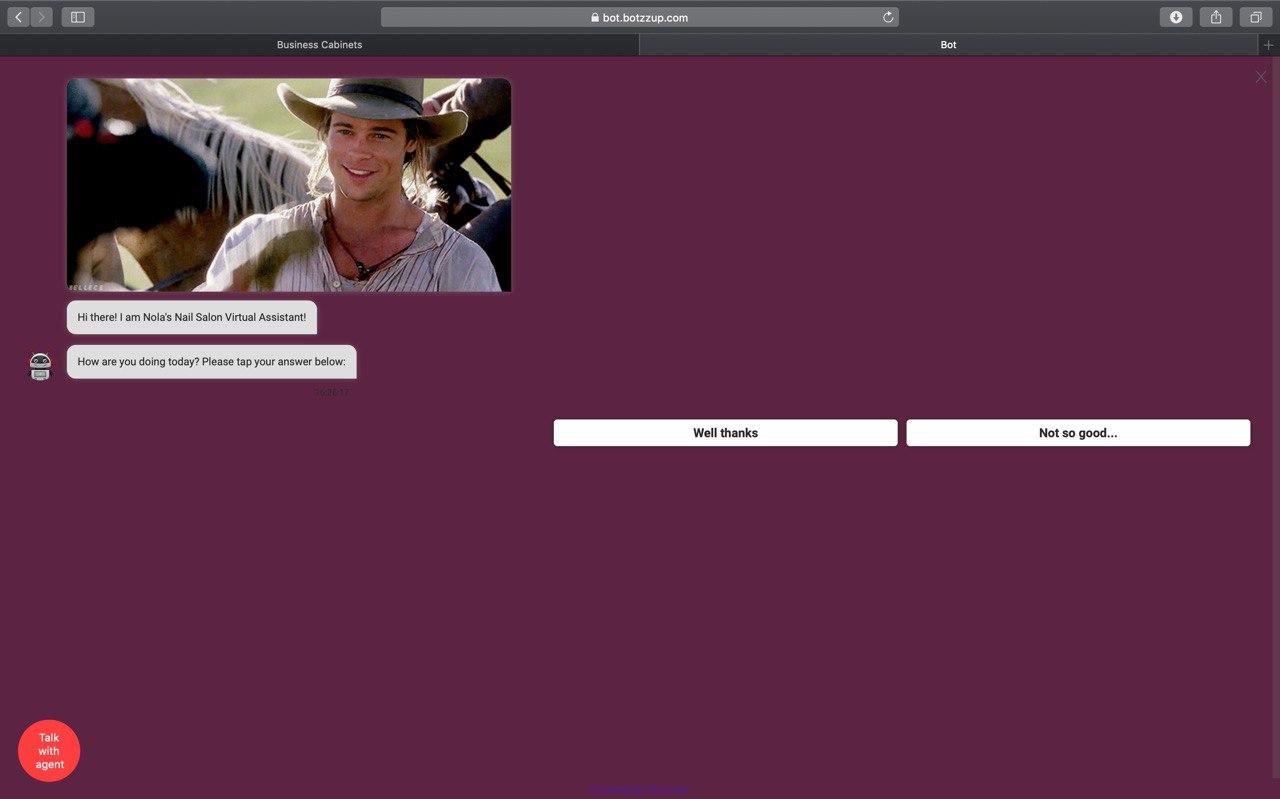Click the "How are you doing today?" message
Viewport: 1280px width, 799px height.
point(211,362)
